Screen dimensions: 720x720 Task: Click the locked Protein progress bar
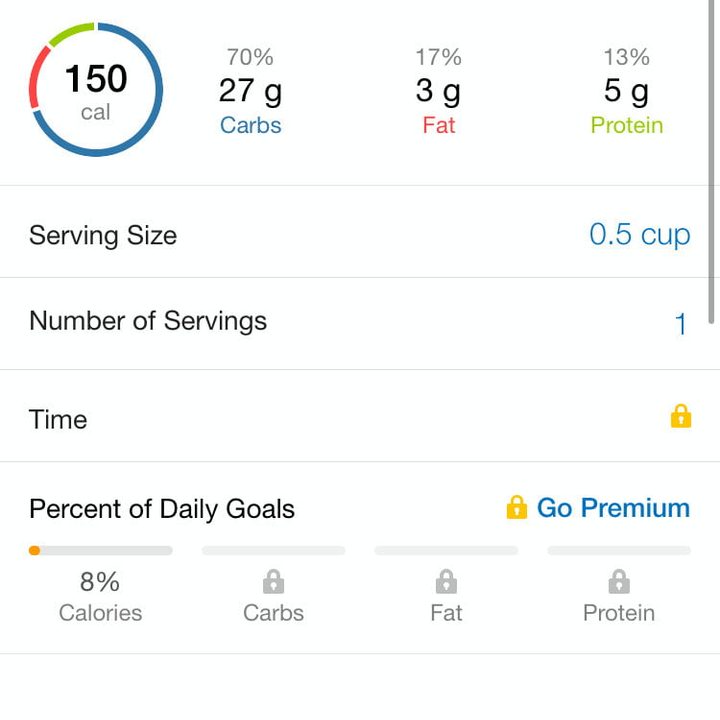619,550
